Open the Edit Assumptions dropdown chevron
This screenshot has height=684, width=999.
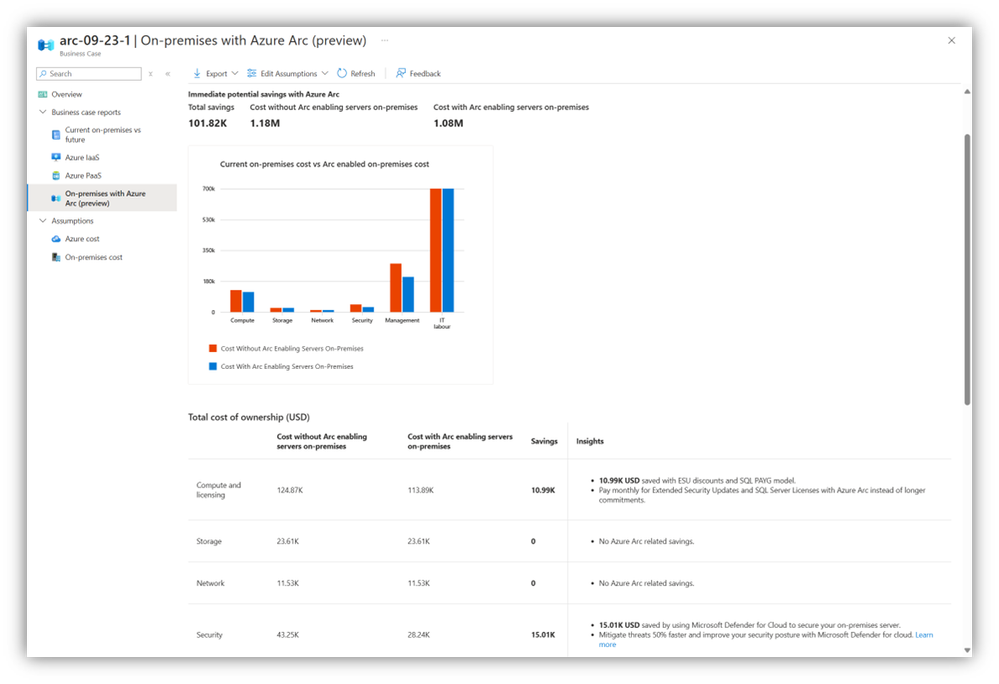point(325,73)
